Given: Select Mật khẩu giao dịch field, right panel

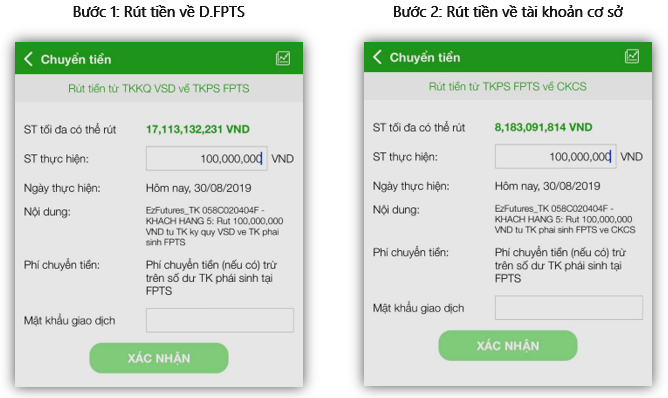Looking at the screenshot, I should (x=569, y=308).
